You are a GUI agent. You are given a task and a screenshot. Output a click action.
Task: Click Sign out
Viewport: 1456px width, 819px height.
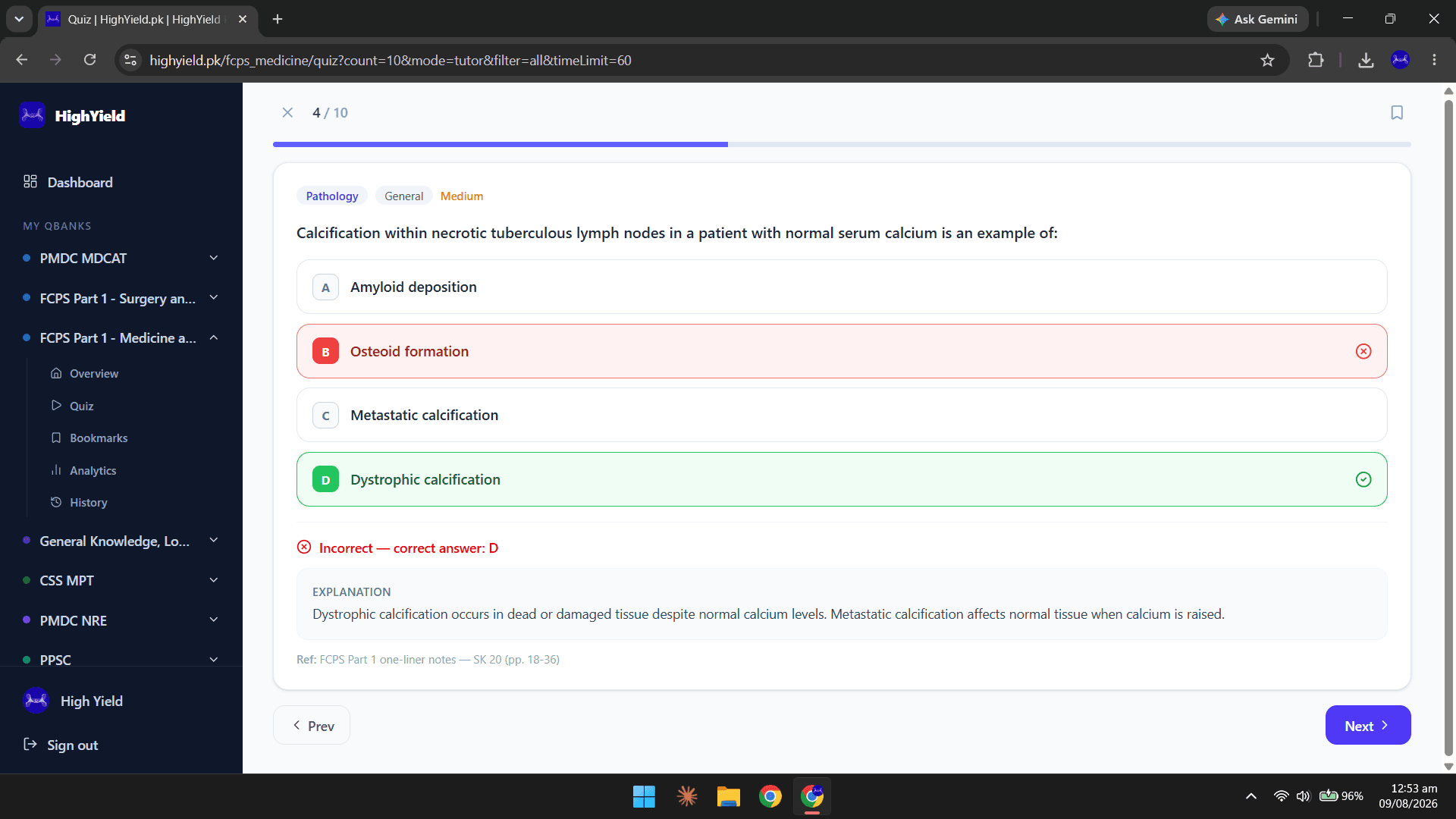coord(72,745)
